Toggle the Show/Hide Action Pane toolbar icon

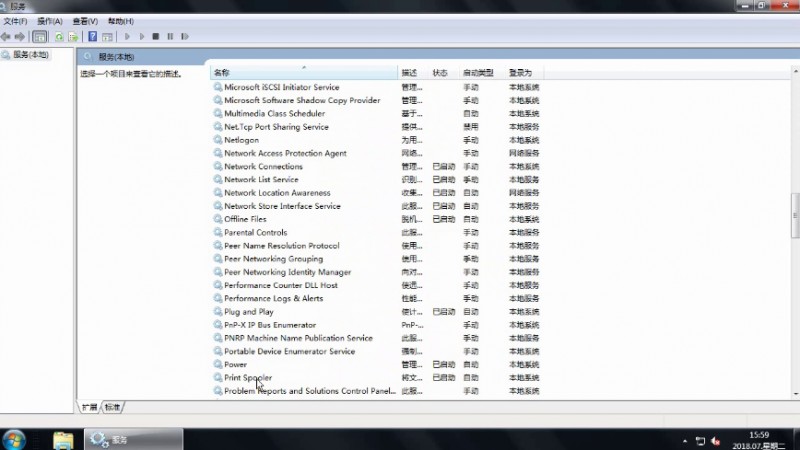click(107, 37)
